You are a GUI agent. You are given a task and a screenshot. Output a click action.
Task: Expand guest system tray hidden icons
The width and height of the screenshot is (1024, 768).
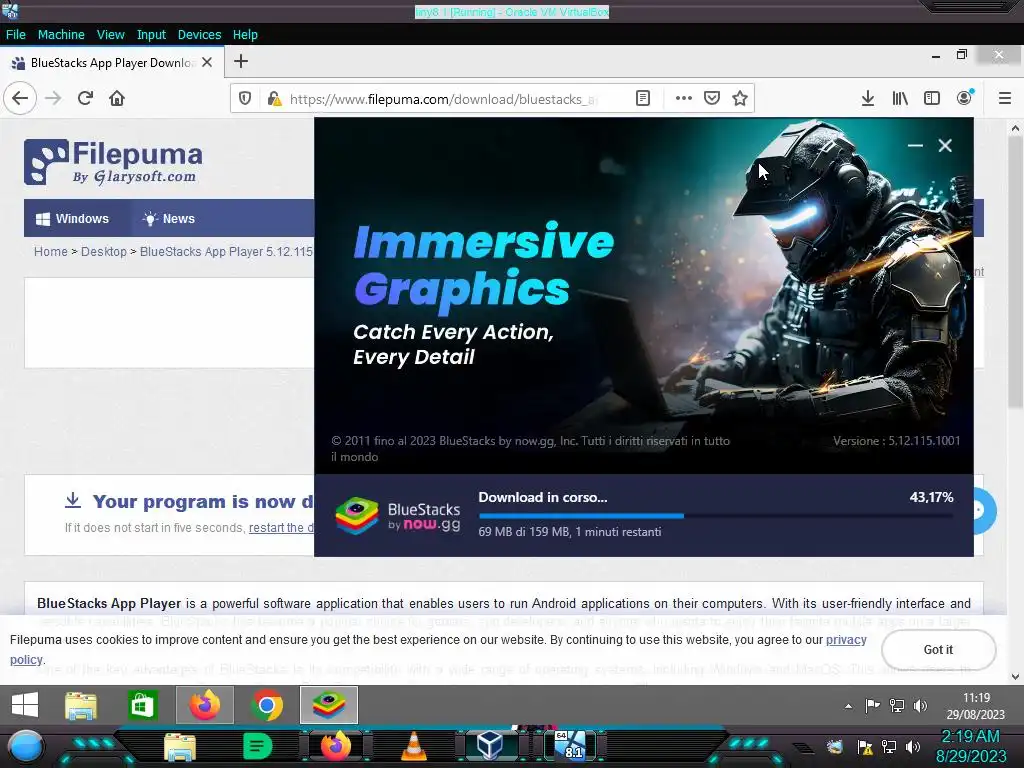click(848, 706)
